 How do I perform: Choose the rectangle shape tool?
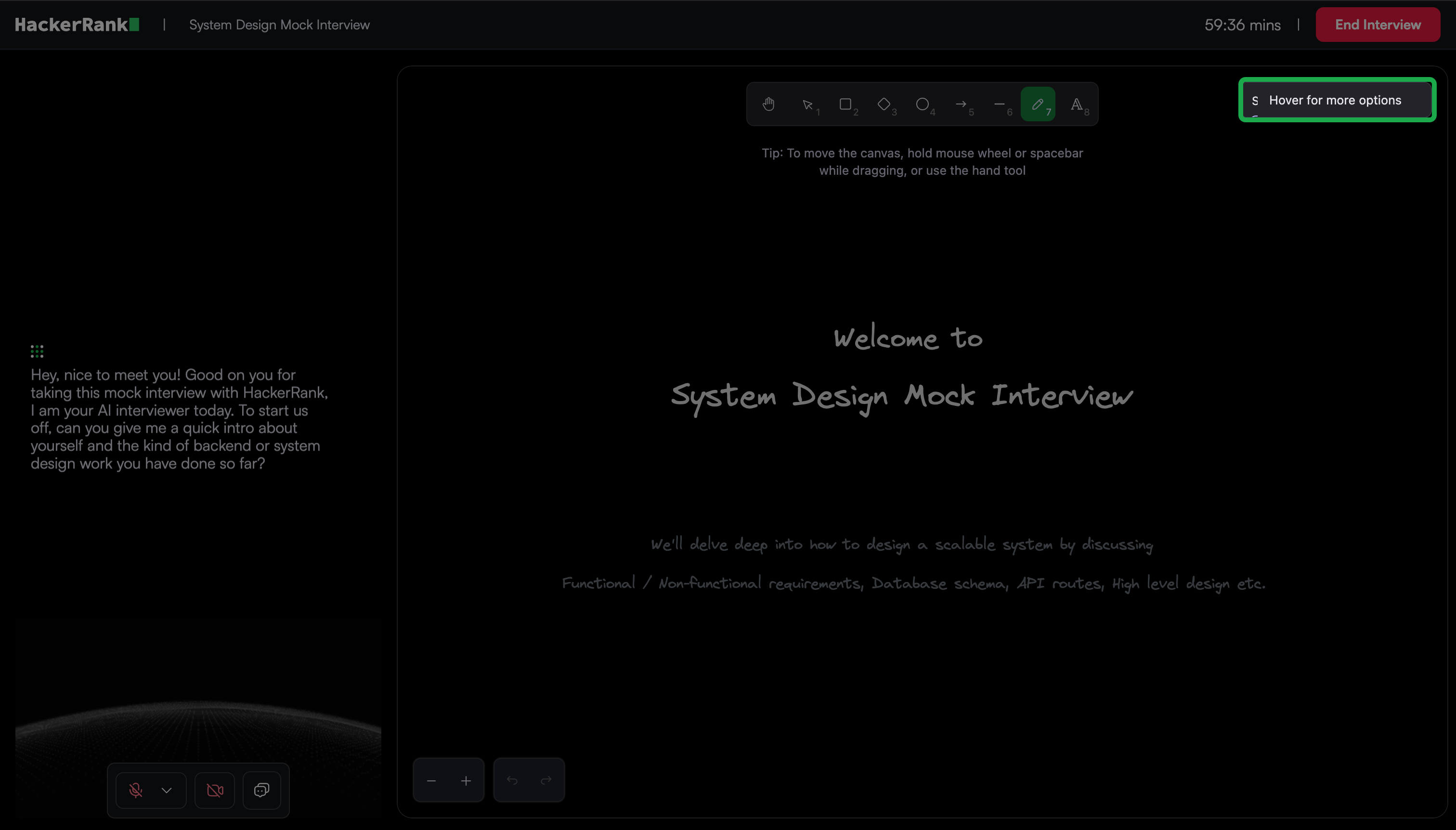tap(846, 104)
